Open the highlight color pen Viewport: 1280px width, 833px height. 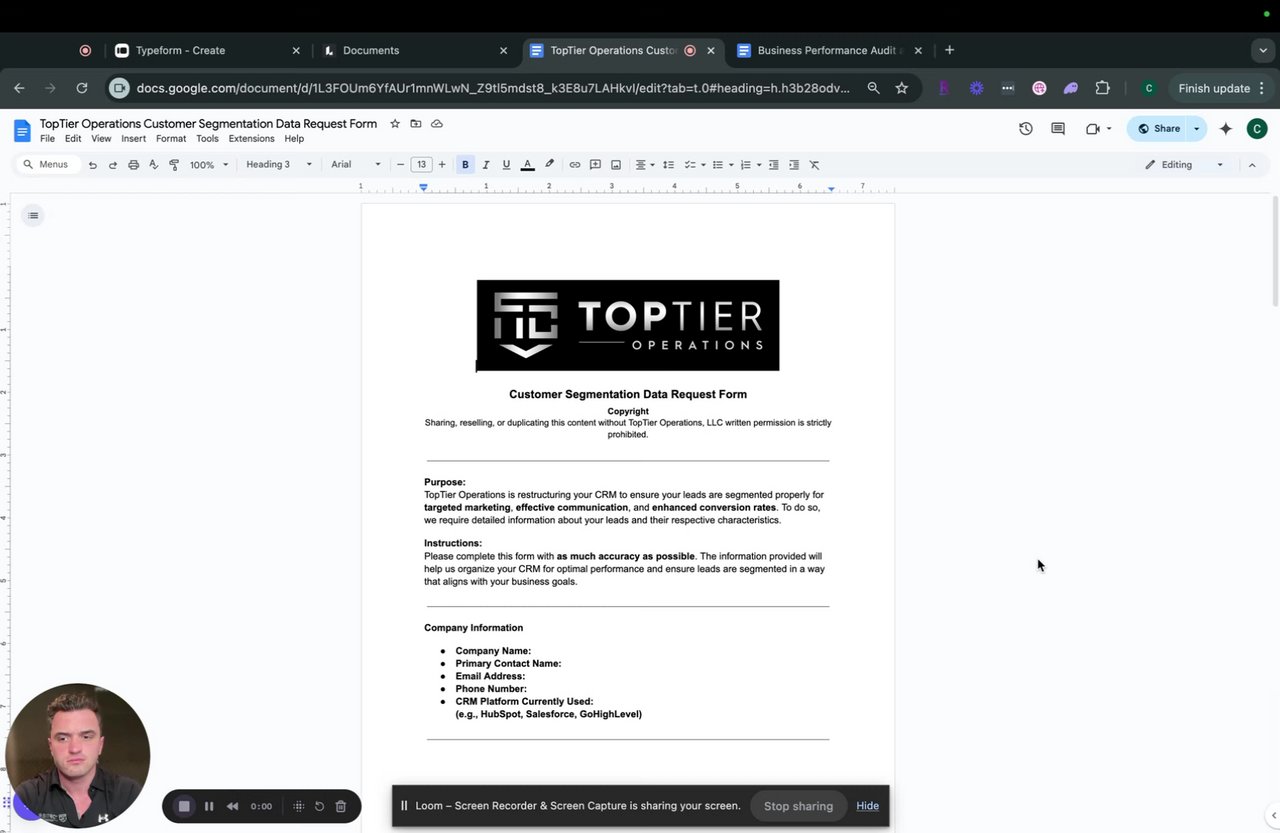549,165
